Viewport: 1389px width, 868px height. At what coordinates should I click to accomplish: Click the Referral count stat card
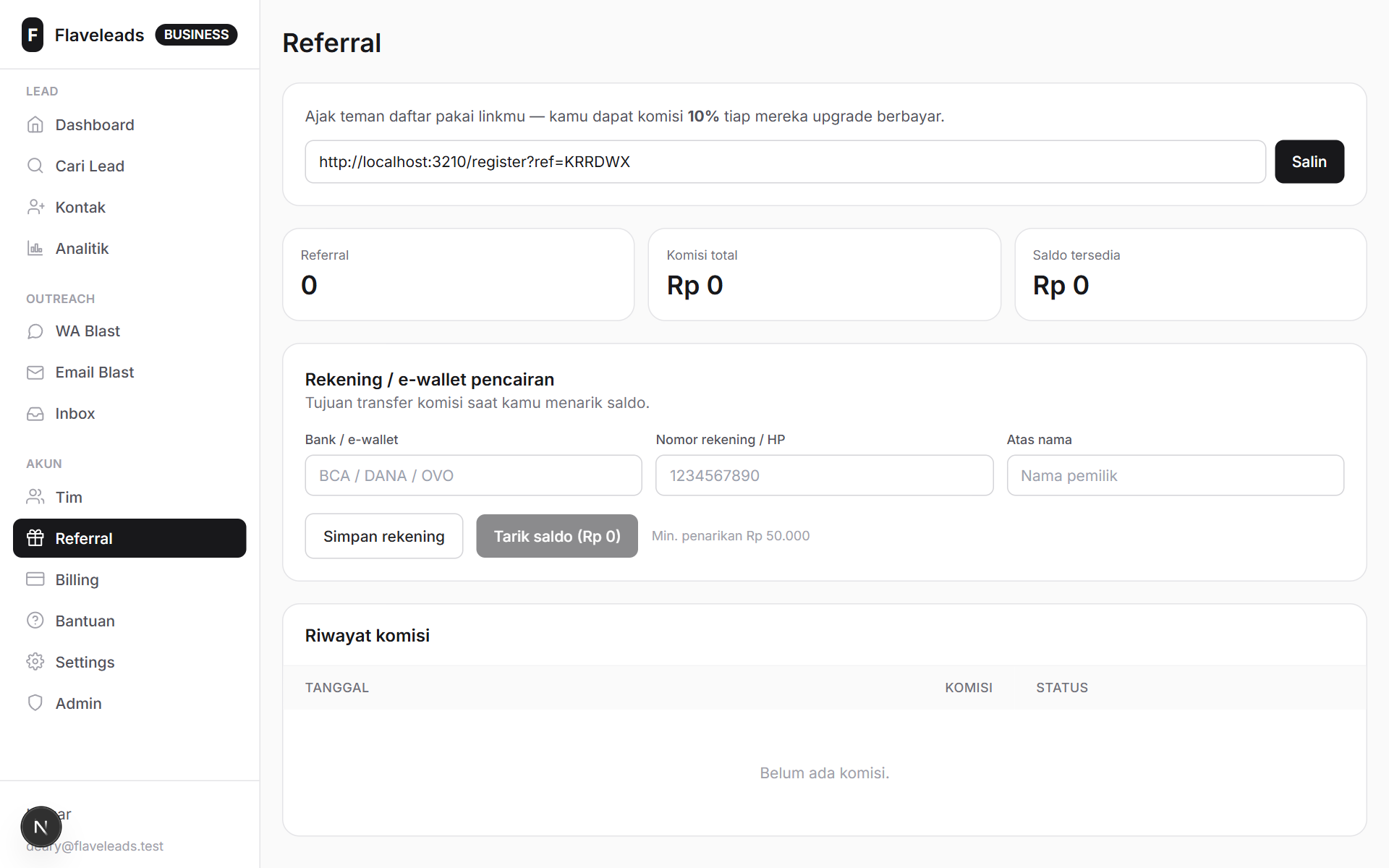point(458,275)
